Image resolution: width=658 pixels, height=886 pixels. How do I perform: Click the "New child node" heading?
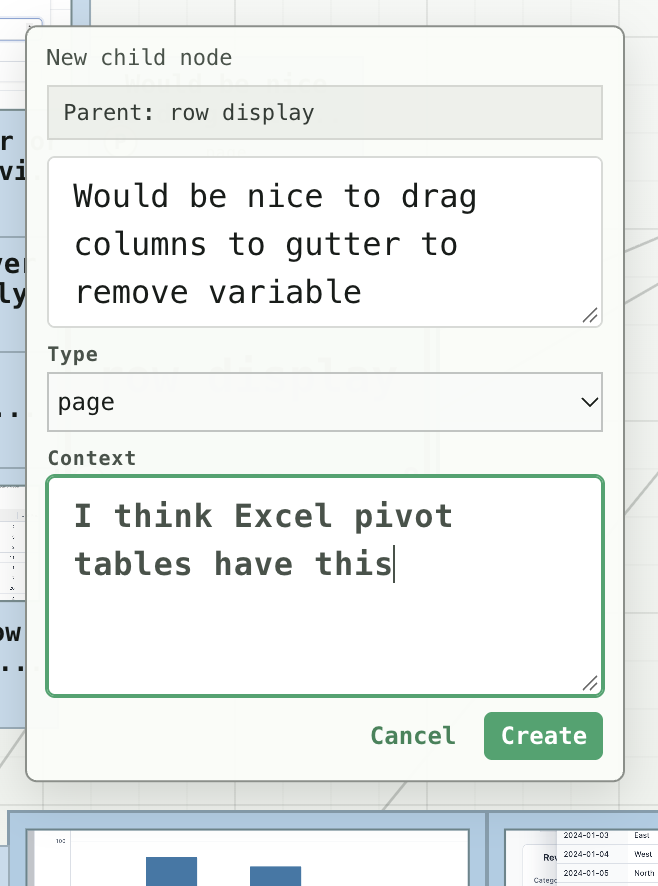139,58
